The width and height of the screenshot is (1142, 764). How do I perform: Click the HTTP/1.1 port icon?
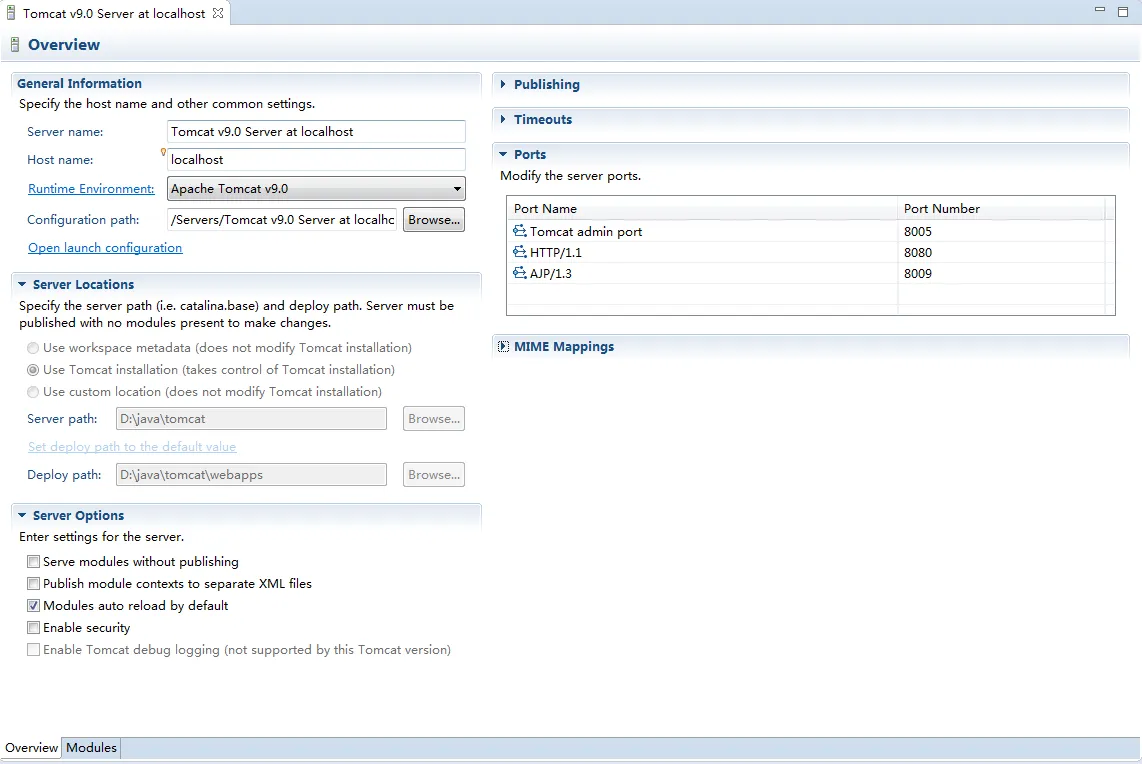[519, 252]
